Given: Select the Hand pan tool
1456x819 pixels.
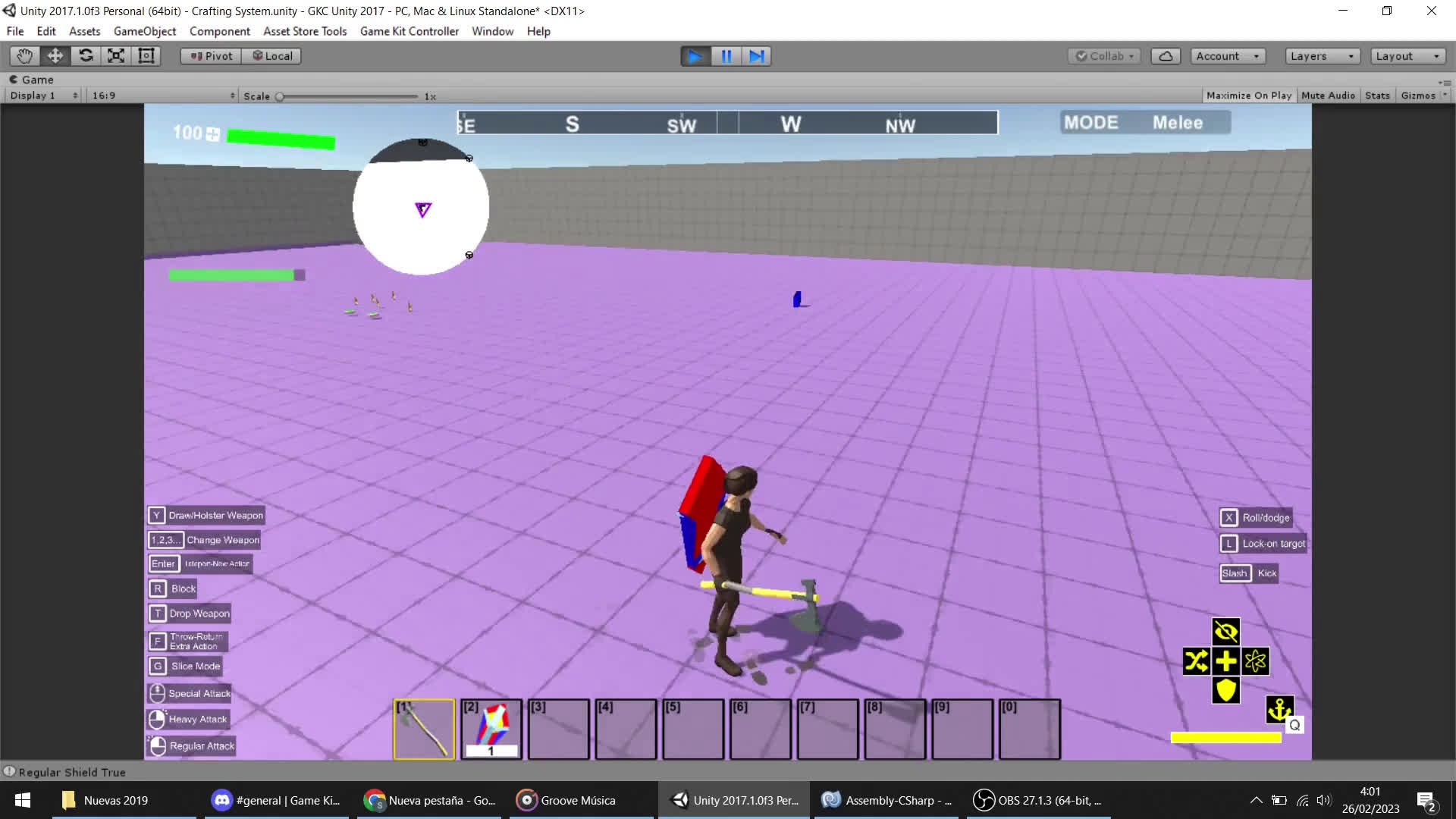Looking at the screenshot, I should 24,55.
